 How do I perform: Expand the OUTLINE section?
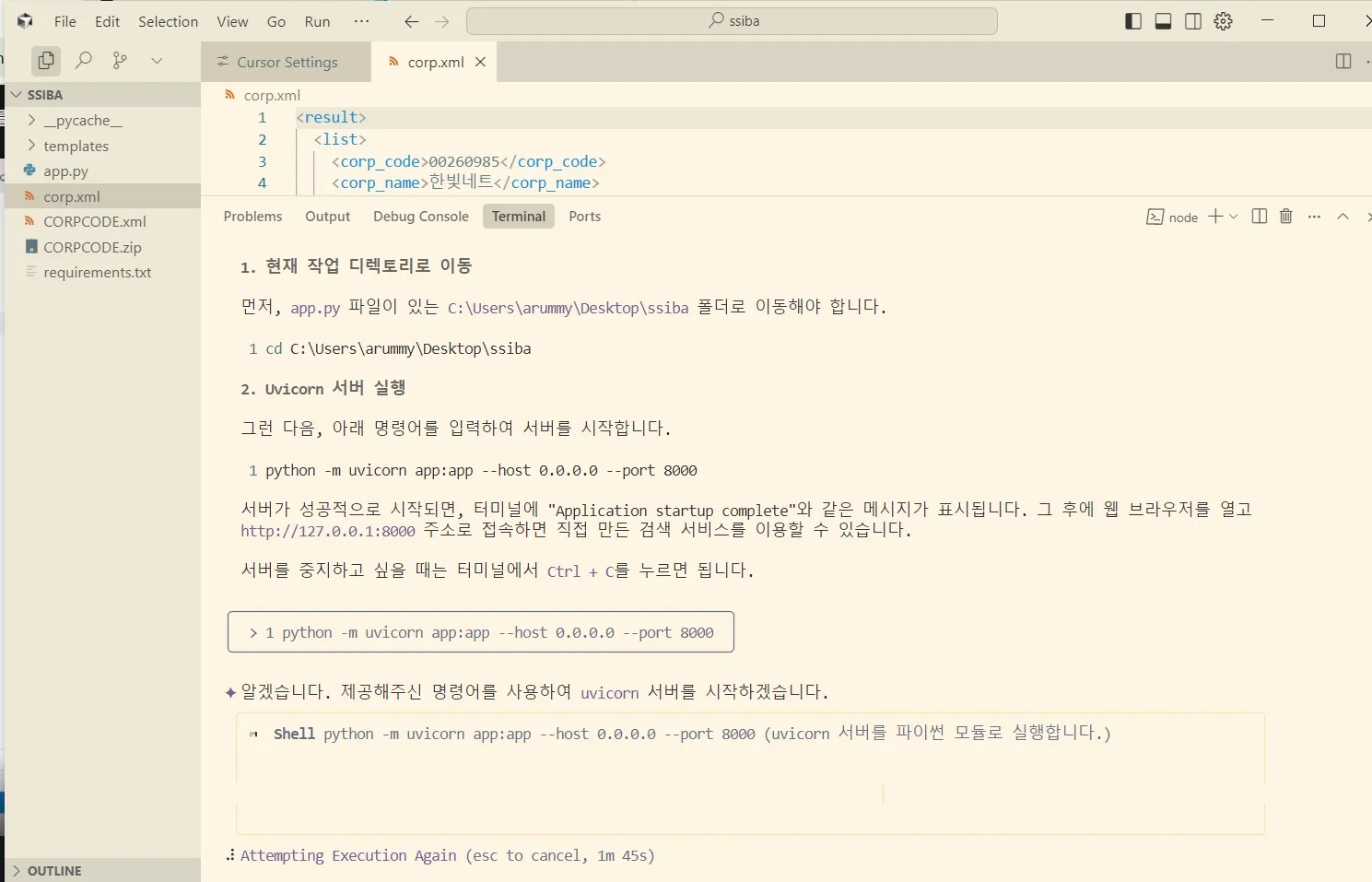[101, 870]
